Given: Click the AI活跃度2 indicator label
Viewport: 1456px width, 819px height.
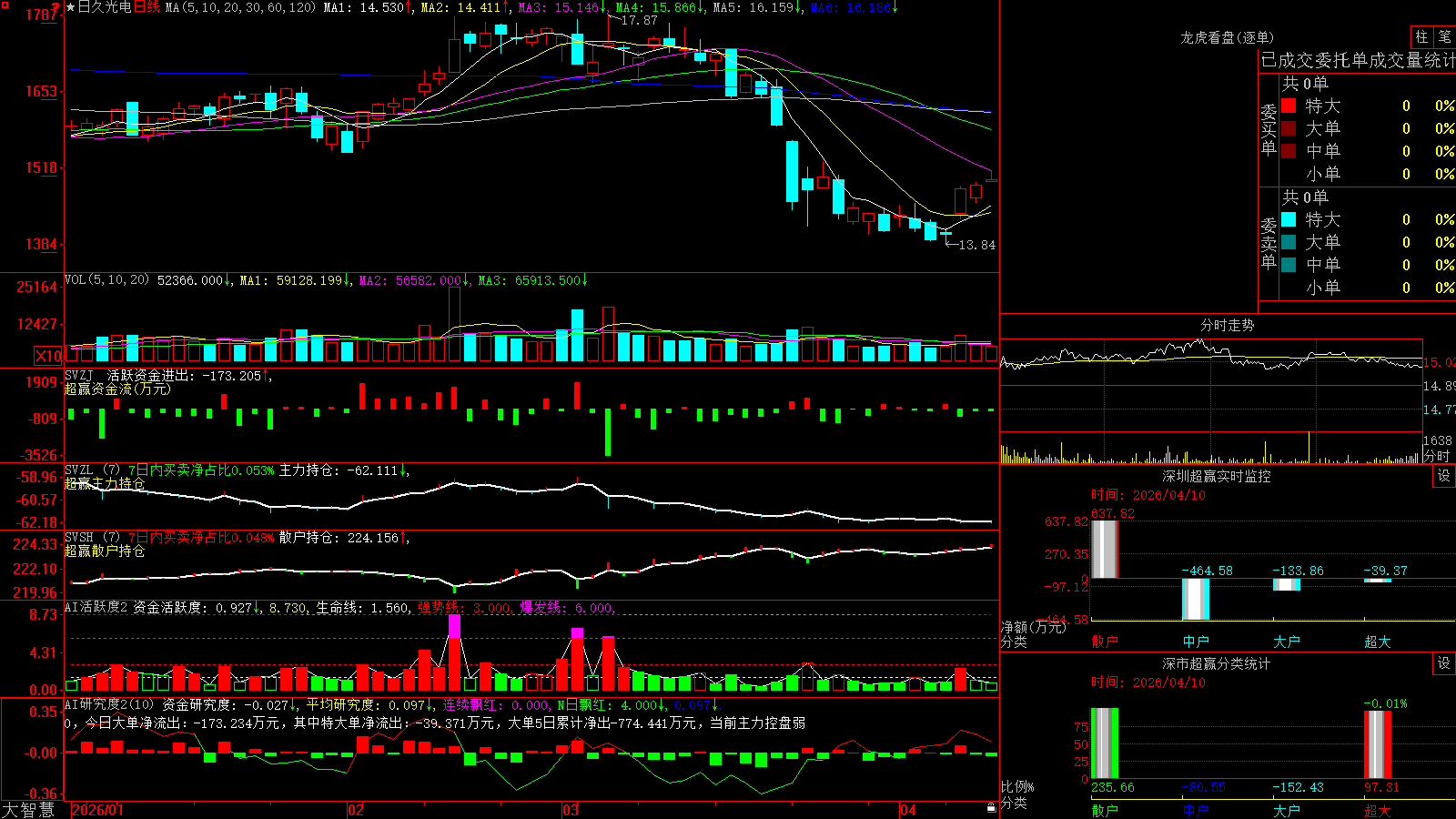Looking at the screenshot, I should pos(96,607).
